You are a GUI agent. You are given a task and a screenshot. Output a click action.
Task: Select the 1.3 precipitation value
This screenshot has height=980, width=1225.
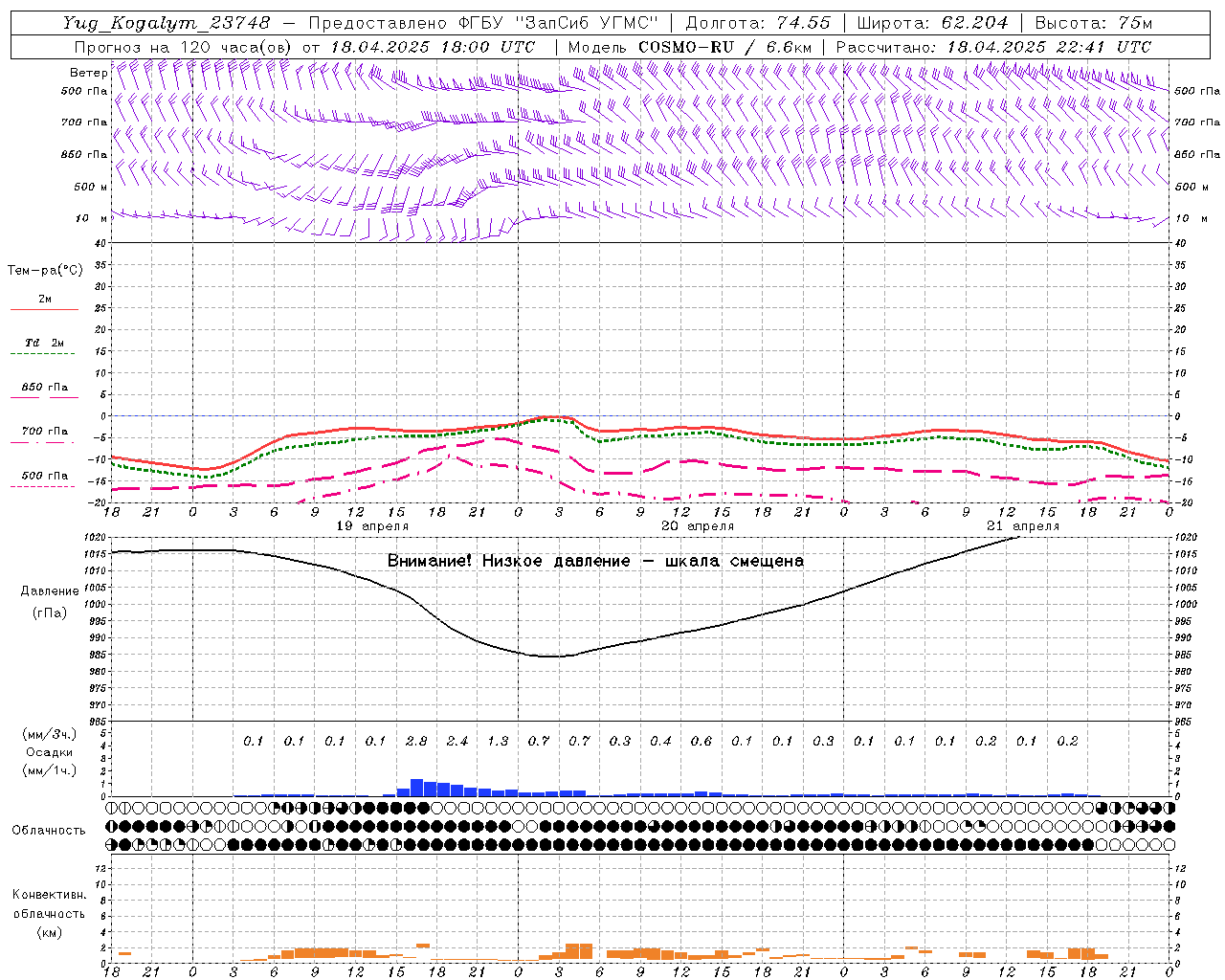[498, 742]
